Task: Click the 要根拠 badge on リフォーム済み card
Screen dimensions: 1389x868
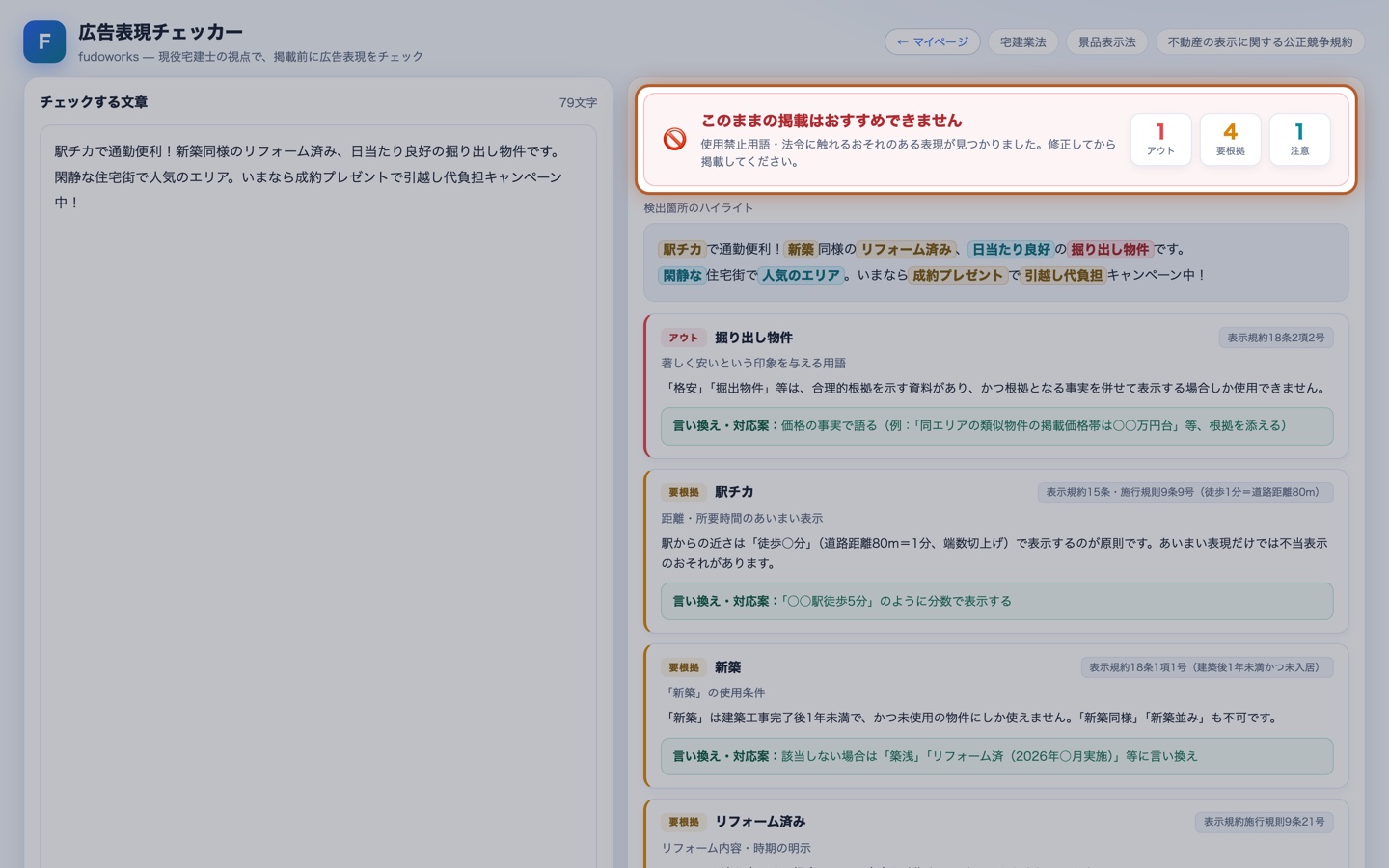Action: click(684, 822)
